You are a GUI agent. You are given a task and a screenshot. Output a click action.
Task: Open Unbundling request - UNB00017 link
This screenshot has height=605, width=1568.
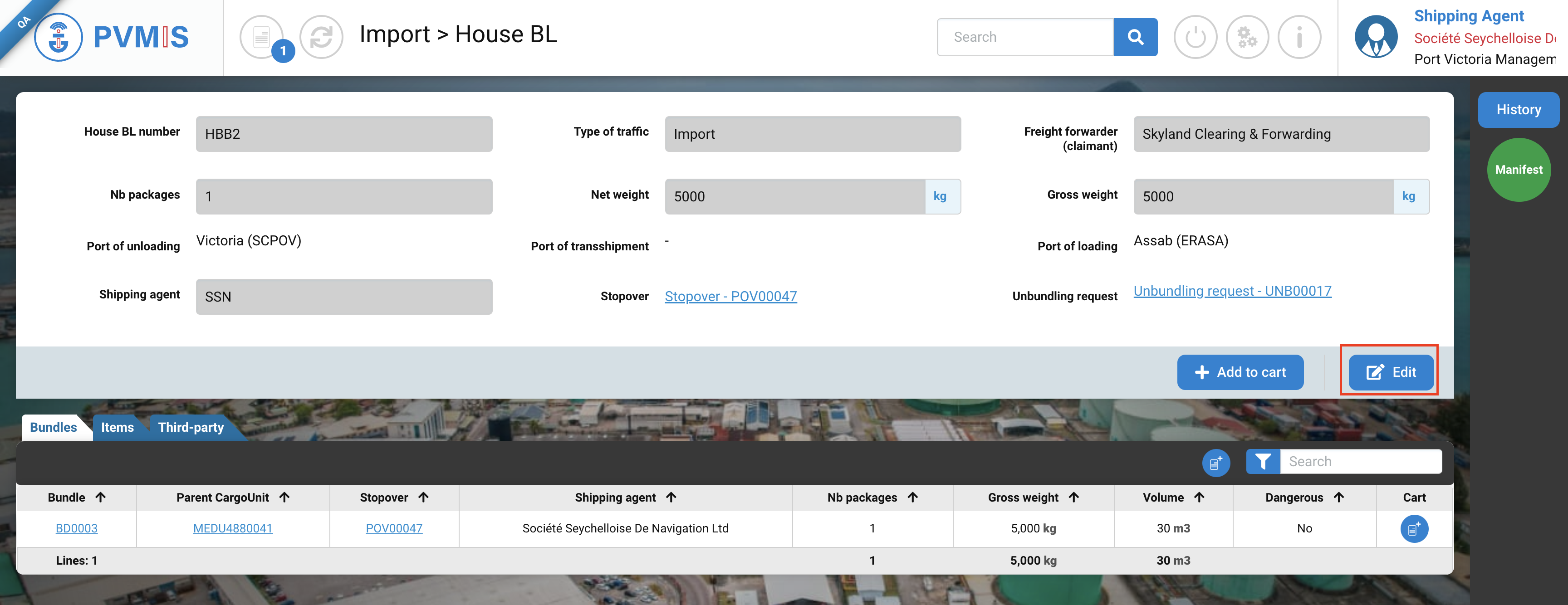(x=1232, y=291)
